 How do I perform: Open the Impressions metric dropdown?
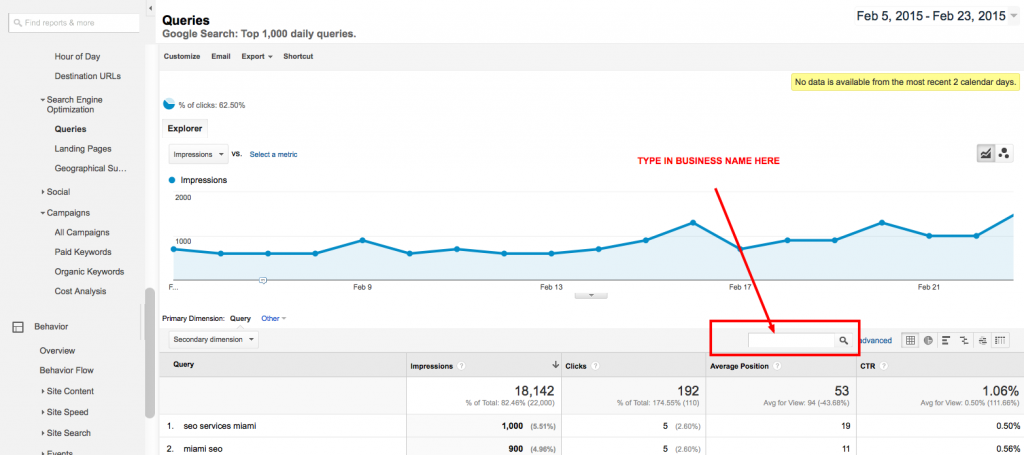[199, 154]
